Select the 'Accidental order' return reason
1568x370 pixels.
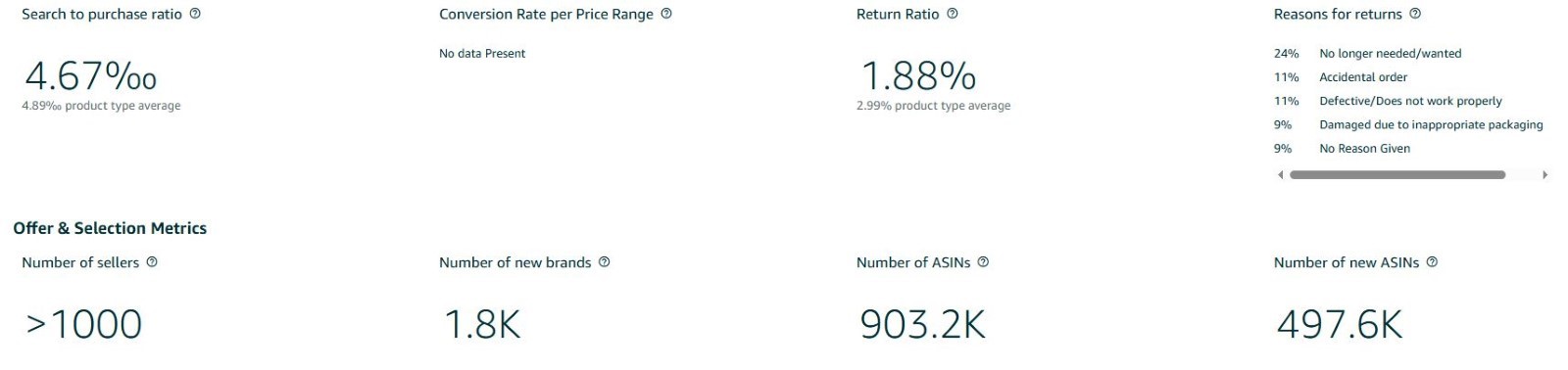(1363, 77)
